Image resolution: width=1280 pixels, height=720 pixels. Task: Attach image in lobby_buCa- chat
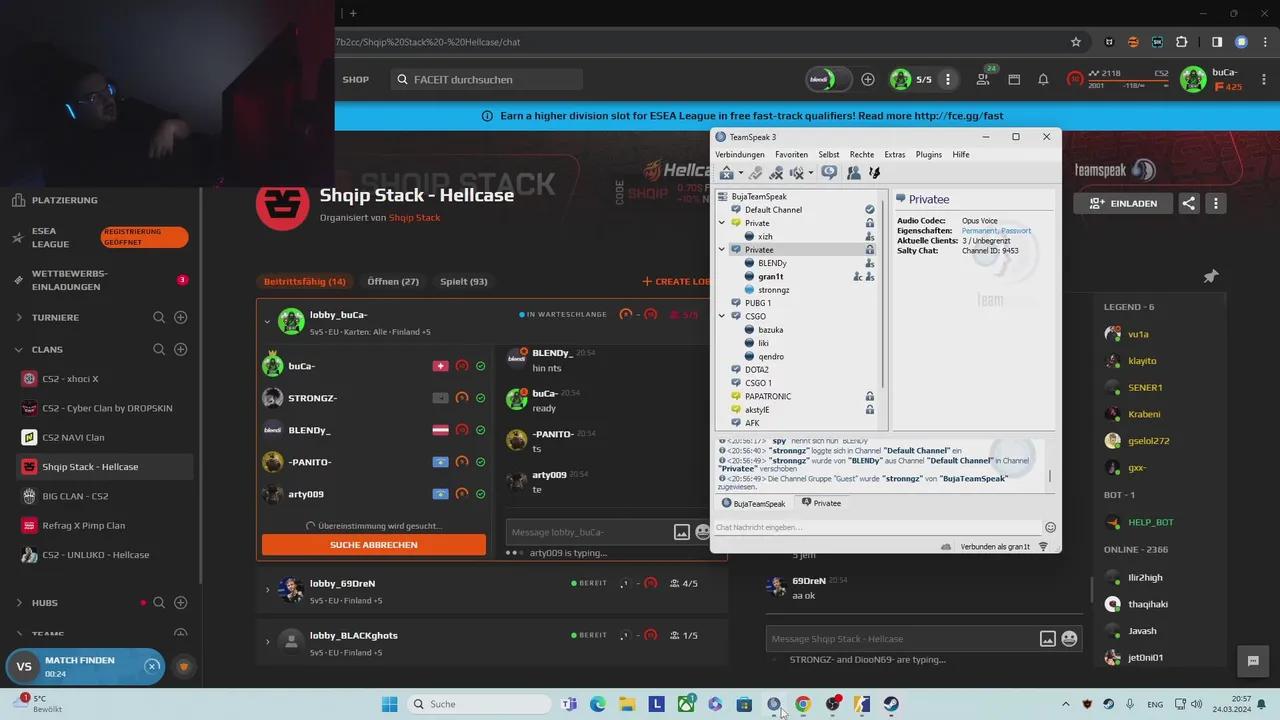tap(682, 532)
